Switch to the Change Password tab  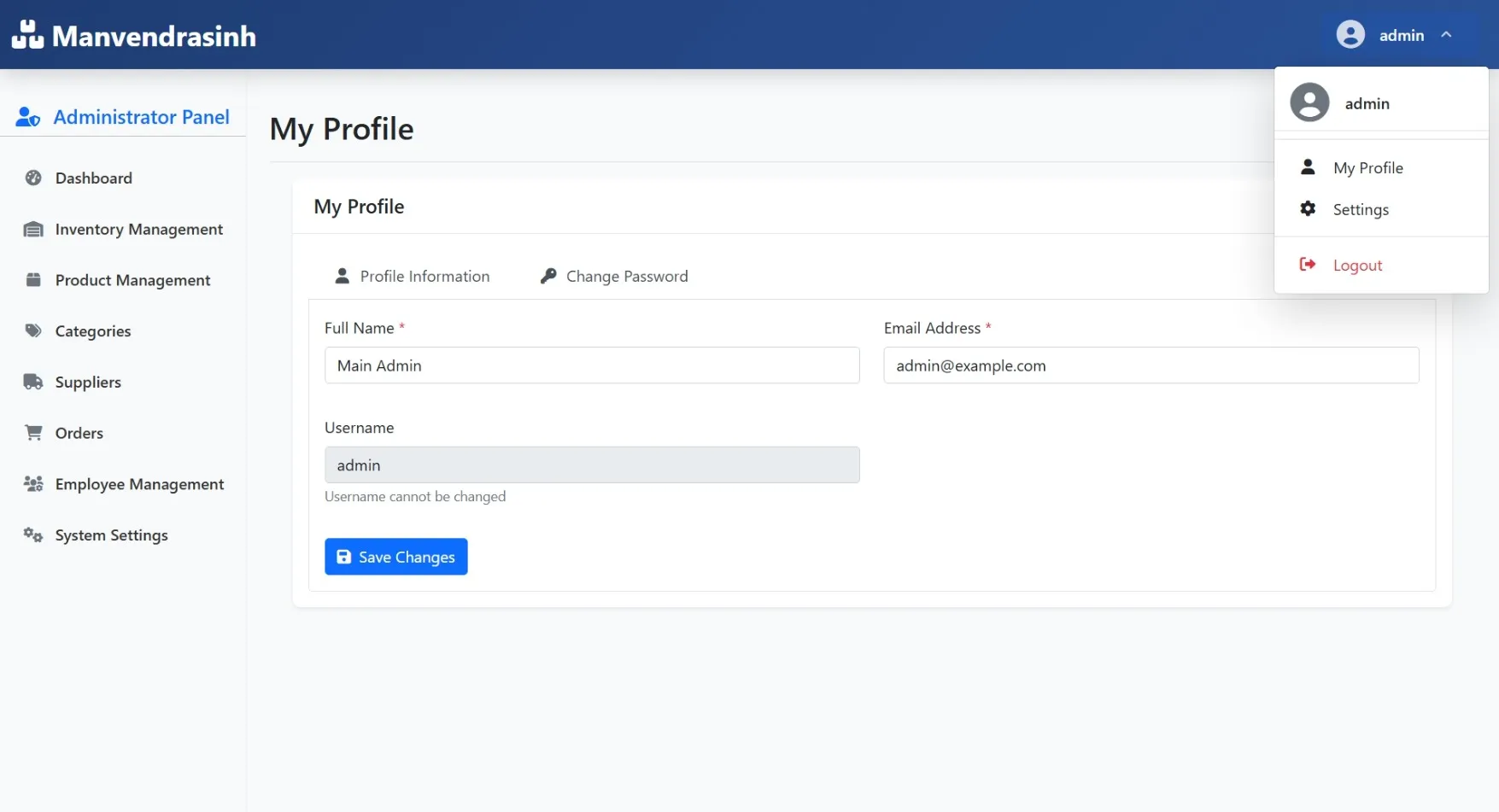pyautogui.click(x=626, y=276)
